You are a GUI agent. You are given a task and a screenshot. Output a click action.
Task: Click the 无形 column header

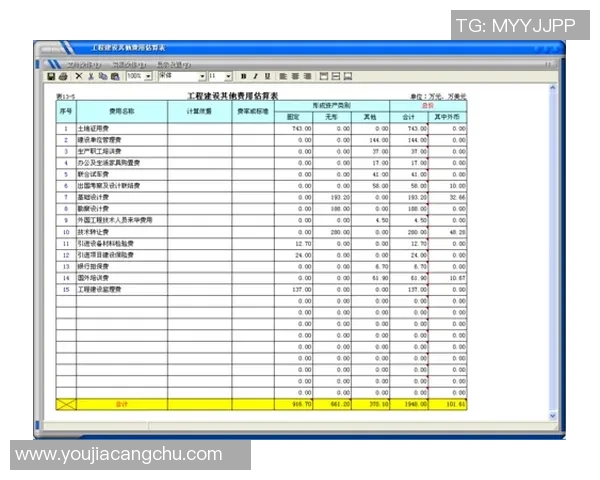click(x=332, y=117)
